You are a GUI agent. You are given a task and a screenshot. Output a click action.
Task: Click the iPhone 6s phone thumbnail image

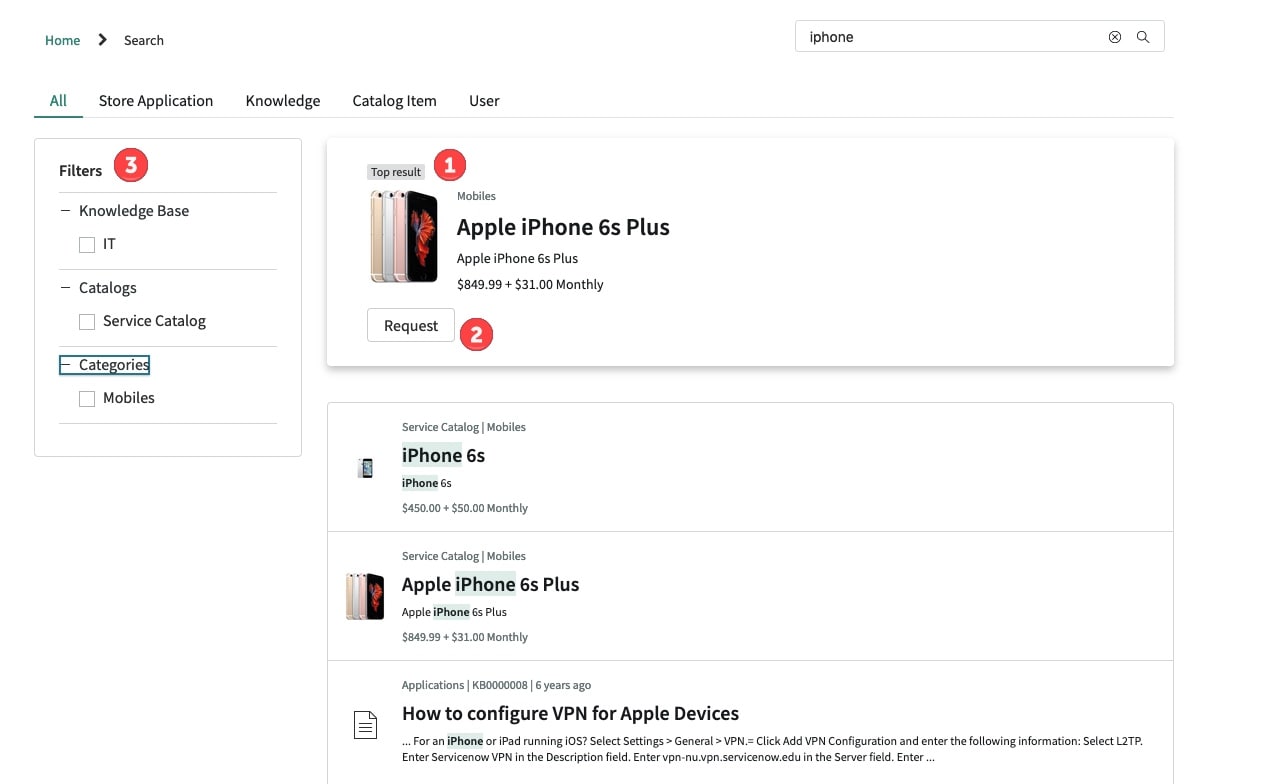tap(365, 467)
